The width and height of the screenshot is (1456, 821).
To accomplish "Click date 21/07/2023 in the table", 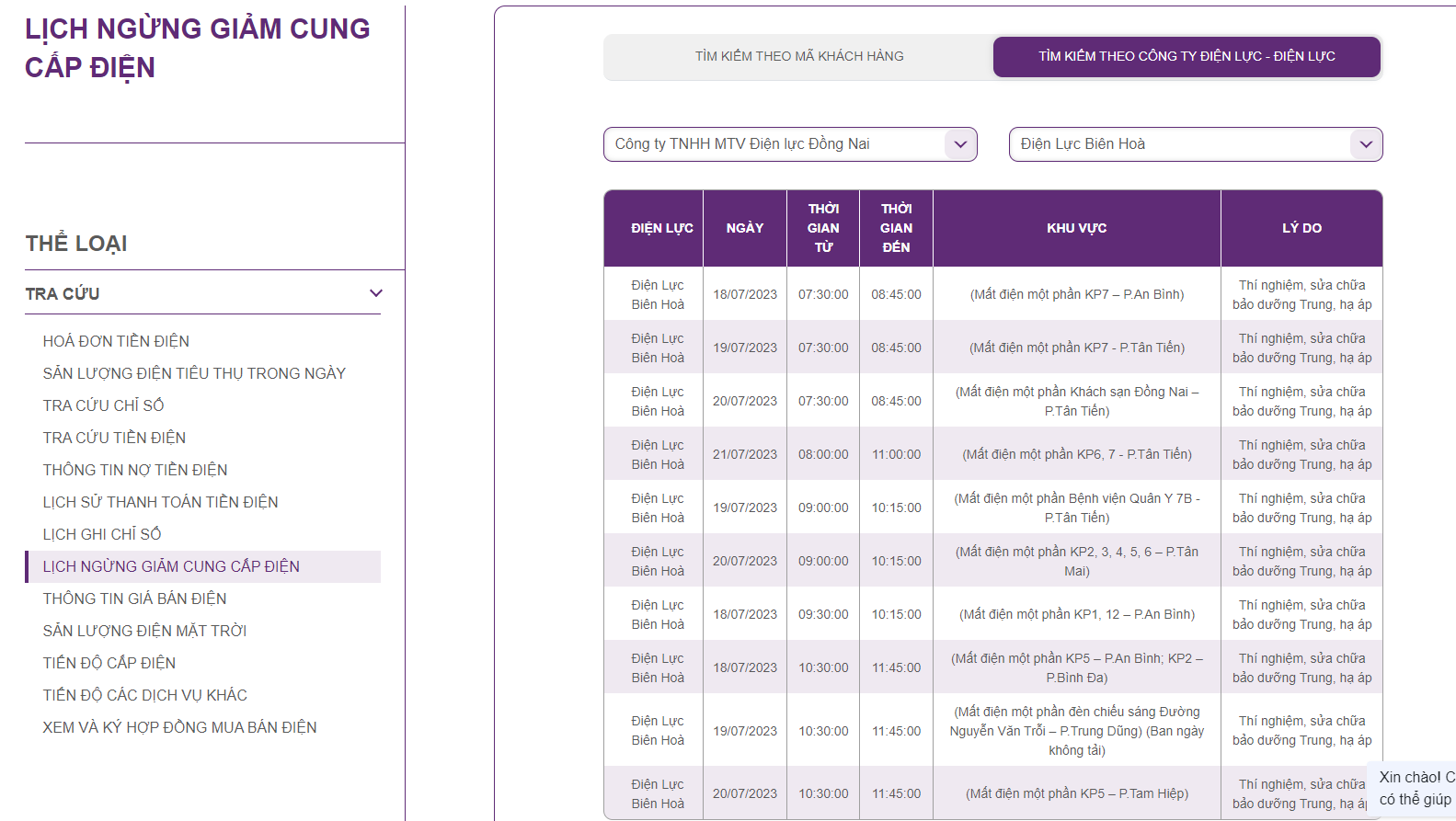I will click(x=745, y=454).
